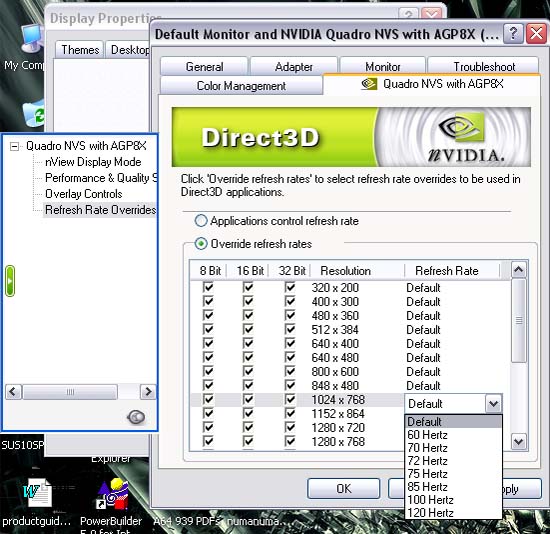Switch to the Color Management tab

241,86
